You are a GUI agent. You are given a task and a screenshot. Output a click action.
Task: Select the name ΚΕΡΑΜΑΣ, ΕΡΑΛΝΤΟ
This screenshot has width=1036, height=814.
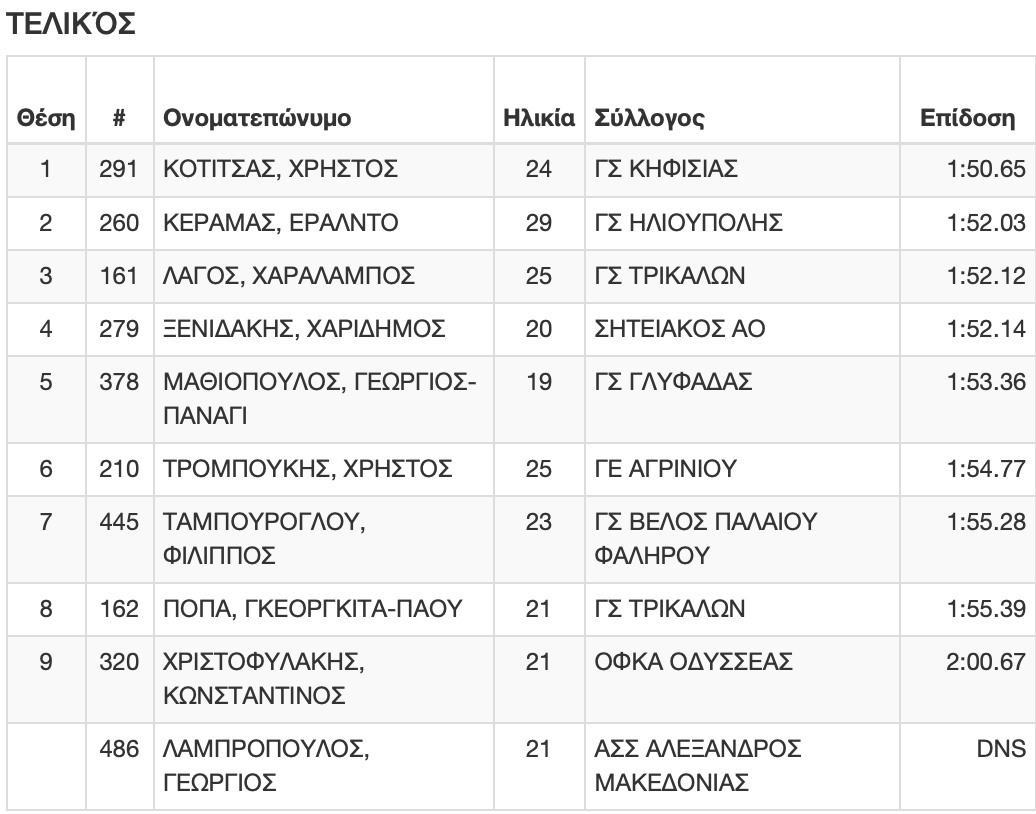tap(280, 223)
